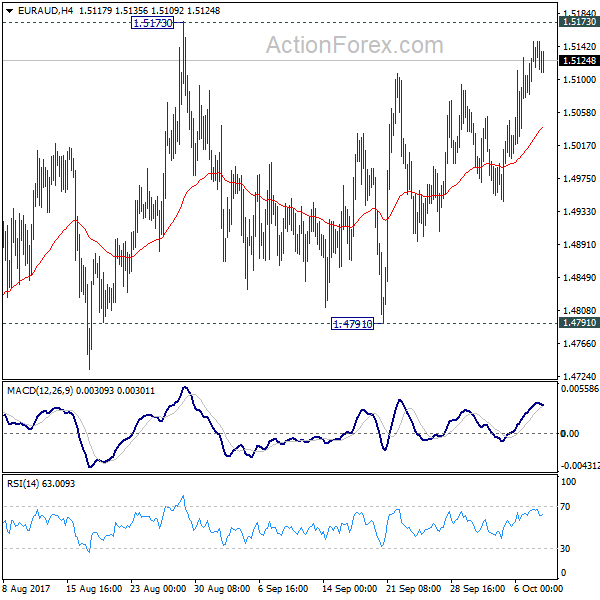
Task: Click the 1.47660 price scale value
Action: 579,344
